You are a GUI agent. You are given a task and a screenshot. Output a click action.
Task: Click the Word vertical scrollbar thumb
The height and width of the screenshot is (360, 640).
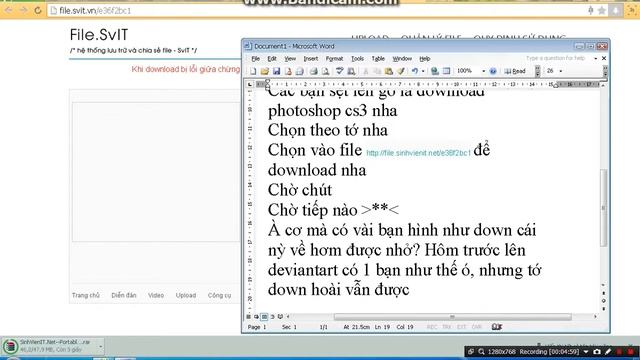603,207
